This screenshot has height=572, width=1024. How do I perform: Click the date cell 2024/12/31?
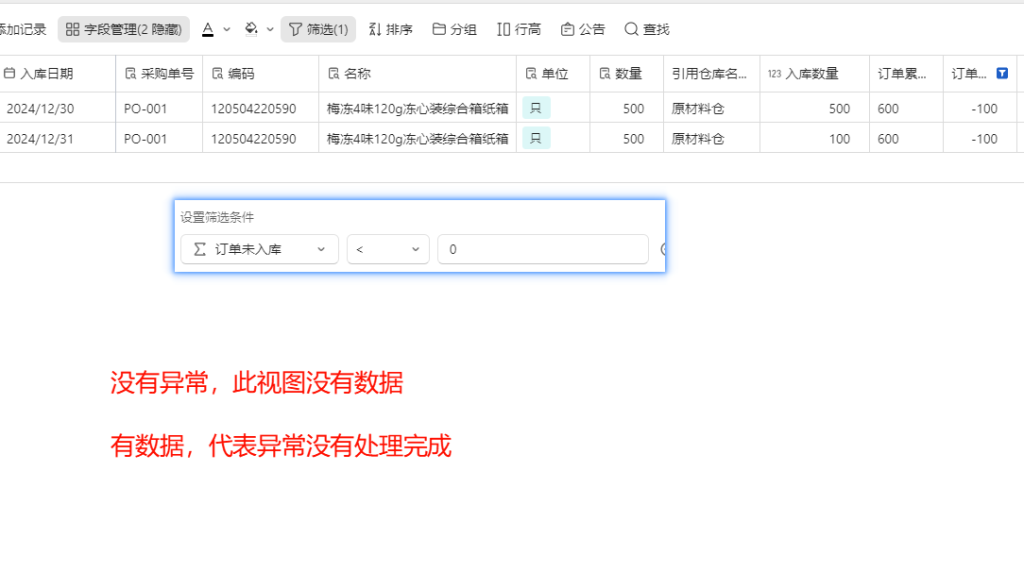click(x=40, y=139)
